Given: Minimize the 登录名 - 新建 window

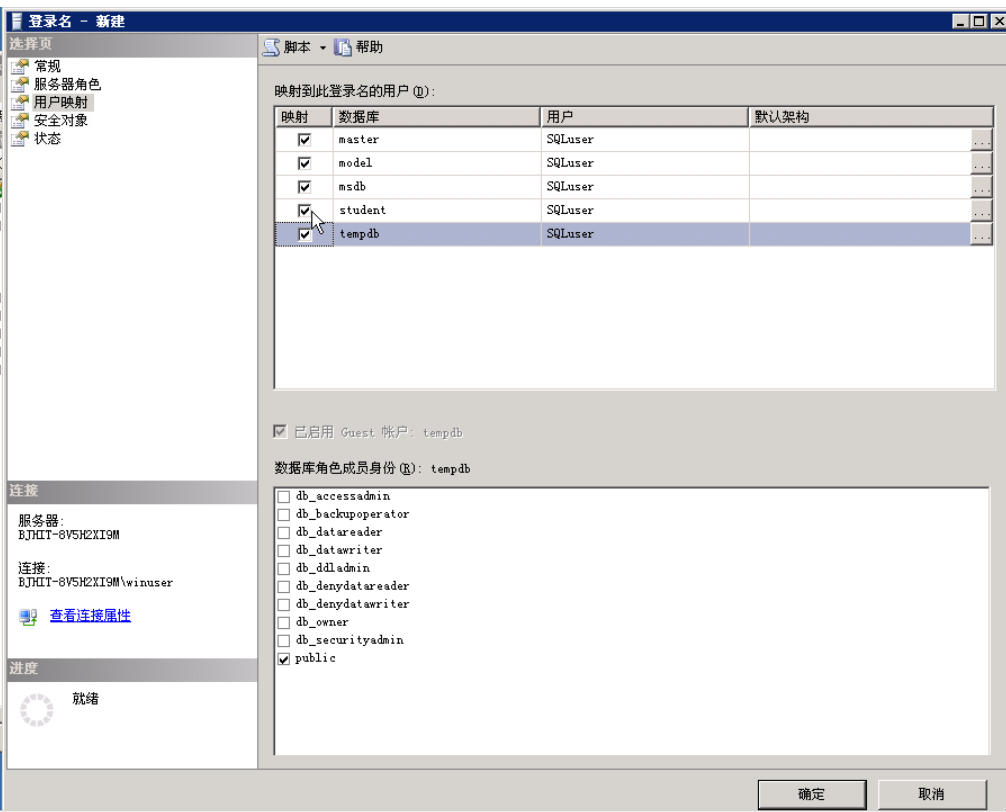Looking at the screenshot, I should coord(960,21).
